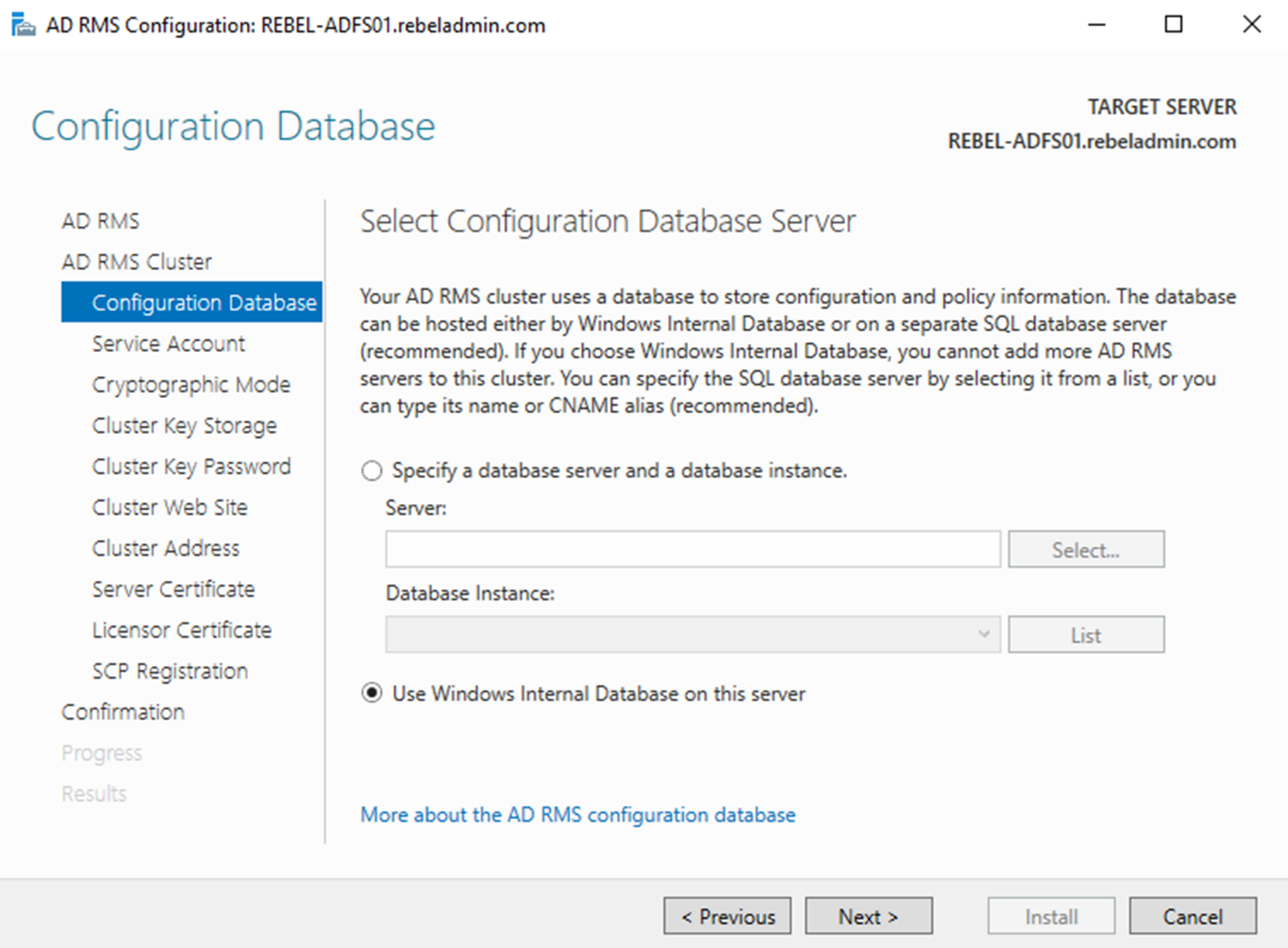Go to the Service Account step
The height and width of the screenshot is (948, 1288).
[x=168, y=344]
